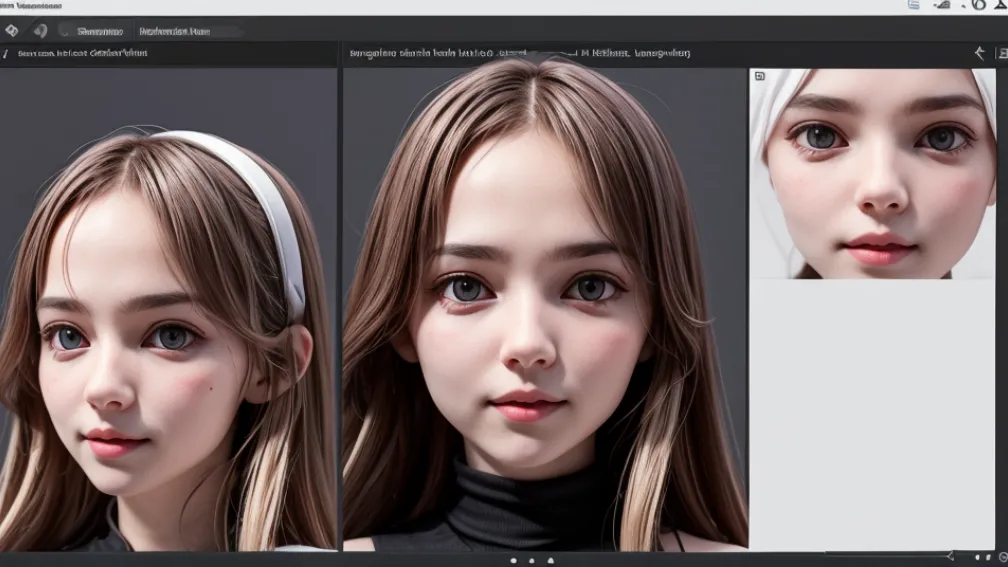Click the speaker-shaped icon beside the diamond icon

[x=40, y=31]
